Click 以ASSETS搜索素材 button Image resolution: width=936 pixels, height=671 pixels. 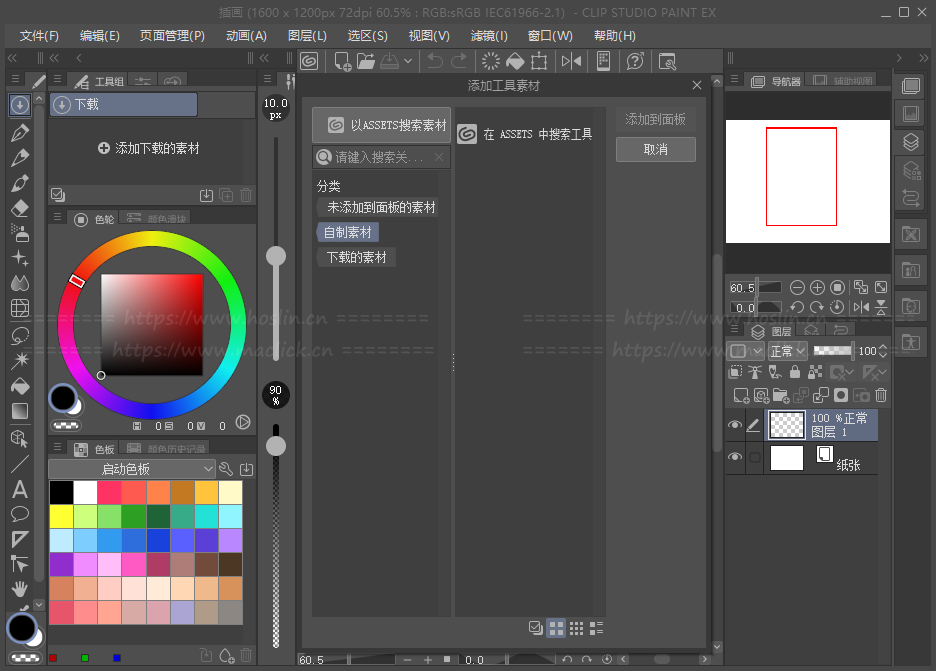380,126
